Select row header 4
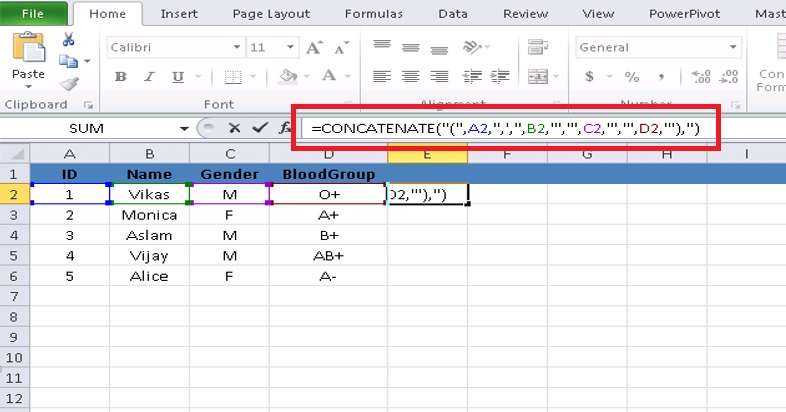The height and width of the screenshot is (412, 786). pyautogui.click(x=14, y=235)
